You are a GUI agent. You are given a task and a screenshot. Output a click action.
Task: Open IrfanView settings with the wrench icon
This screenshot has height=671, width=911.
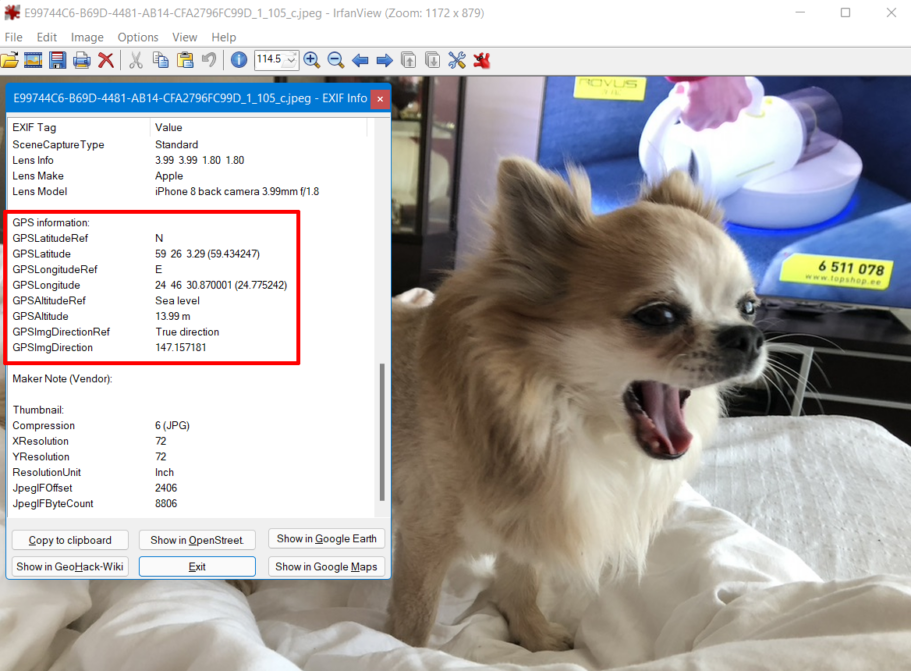pos(457,60)
